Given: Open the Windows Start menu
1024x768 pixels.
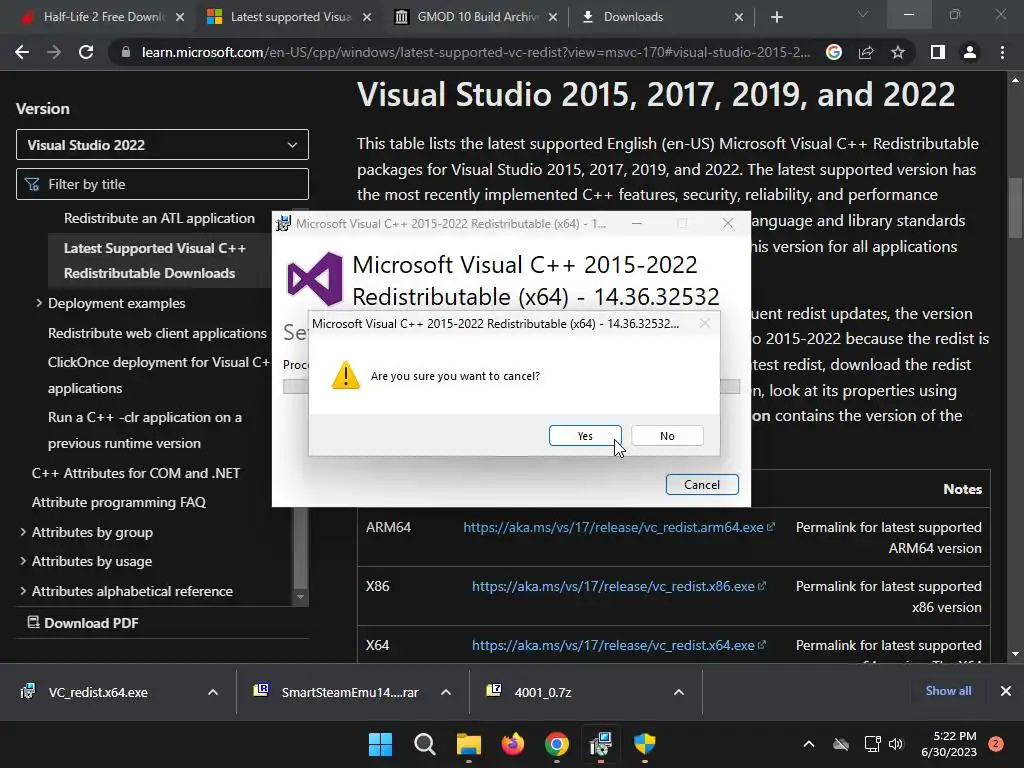Looking at the screenshot, I should point(380,744).
